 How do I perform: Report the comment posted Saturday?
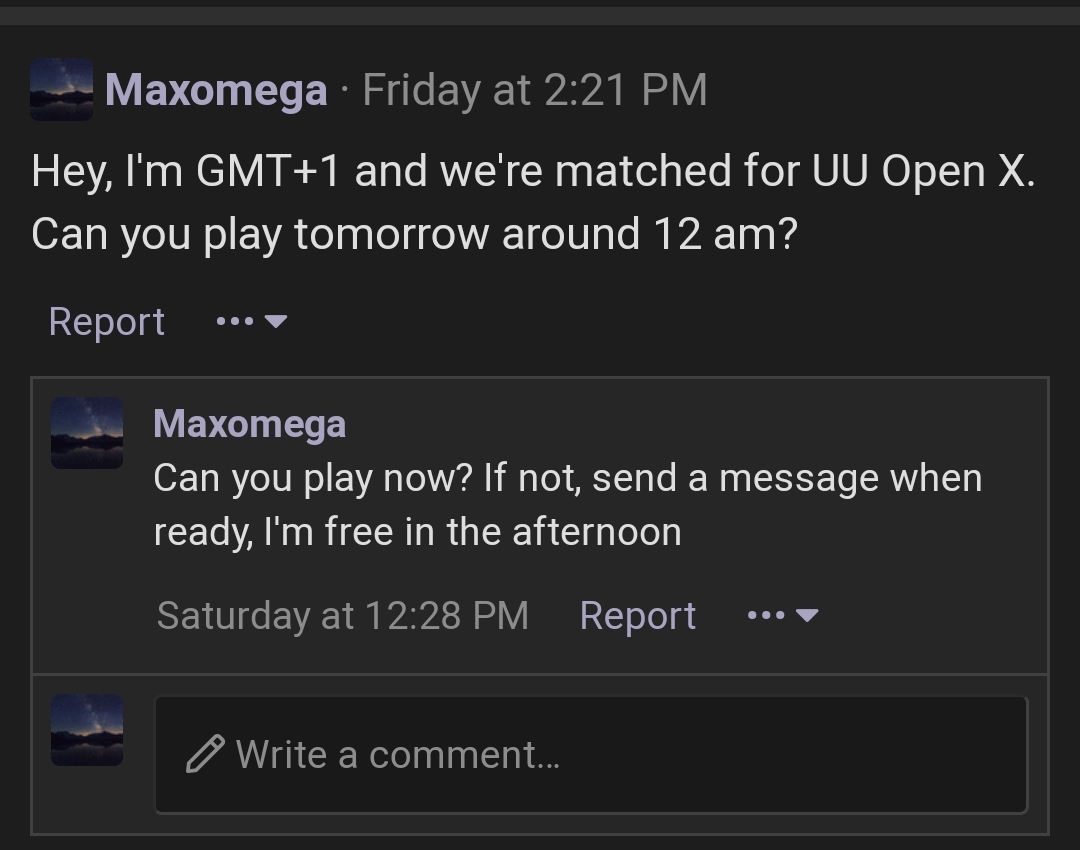pyautogui.click(x=637, y=616)
